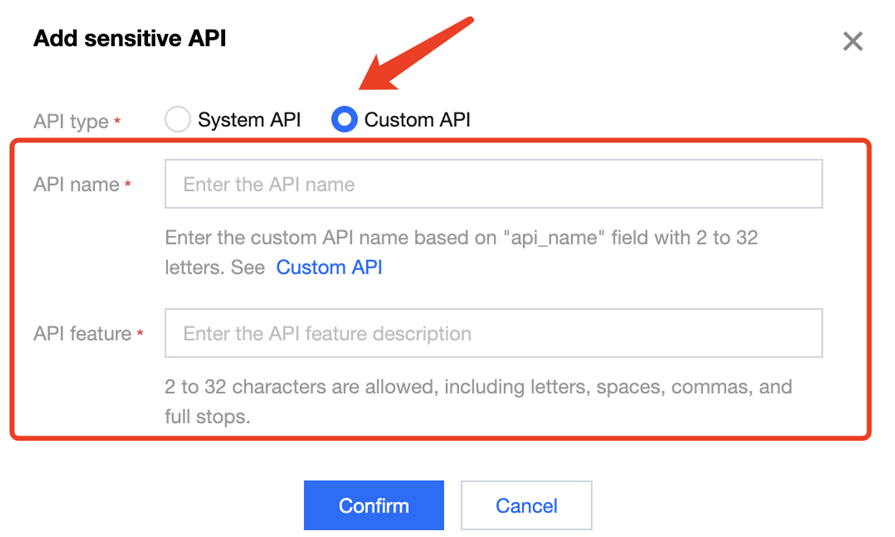Screen dimensions: 895x537
Task: Focus the API feature description input field
Action: [x=493, y=333]
